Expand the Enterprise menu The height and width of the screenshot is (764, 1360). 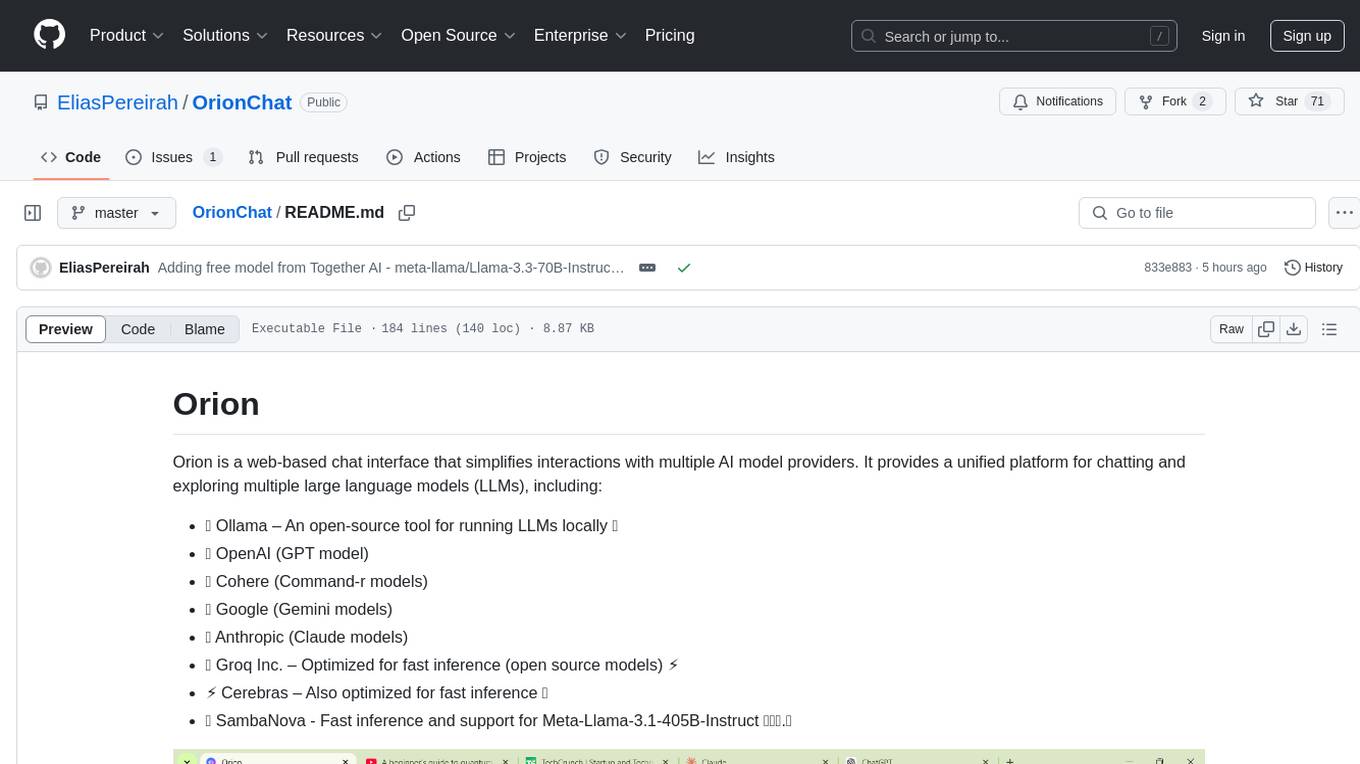click(x=580, y=35)
